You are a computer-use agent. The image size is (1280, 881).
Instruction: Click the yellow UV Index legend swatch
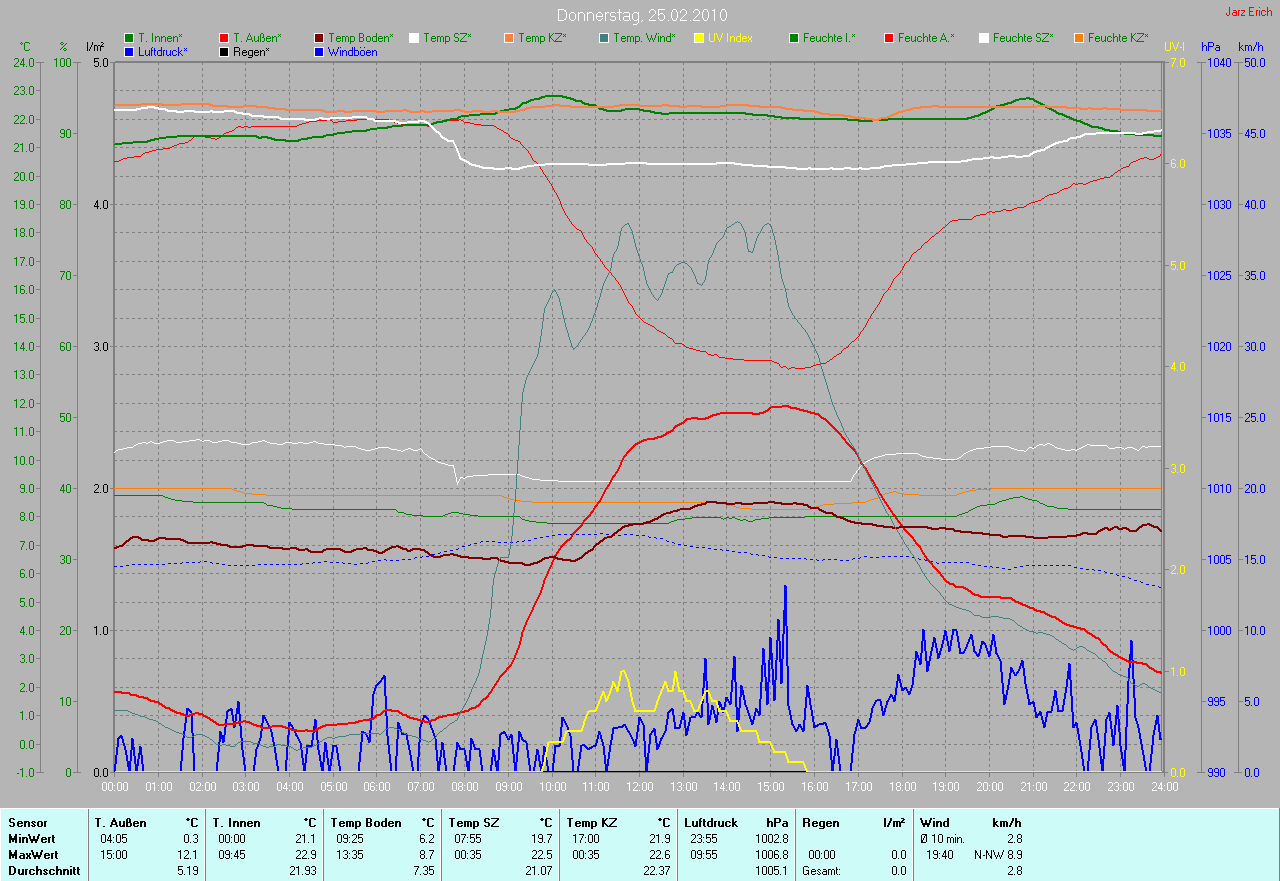click(x=699, y=38)
